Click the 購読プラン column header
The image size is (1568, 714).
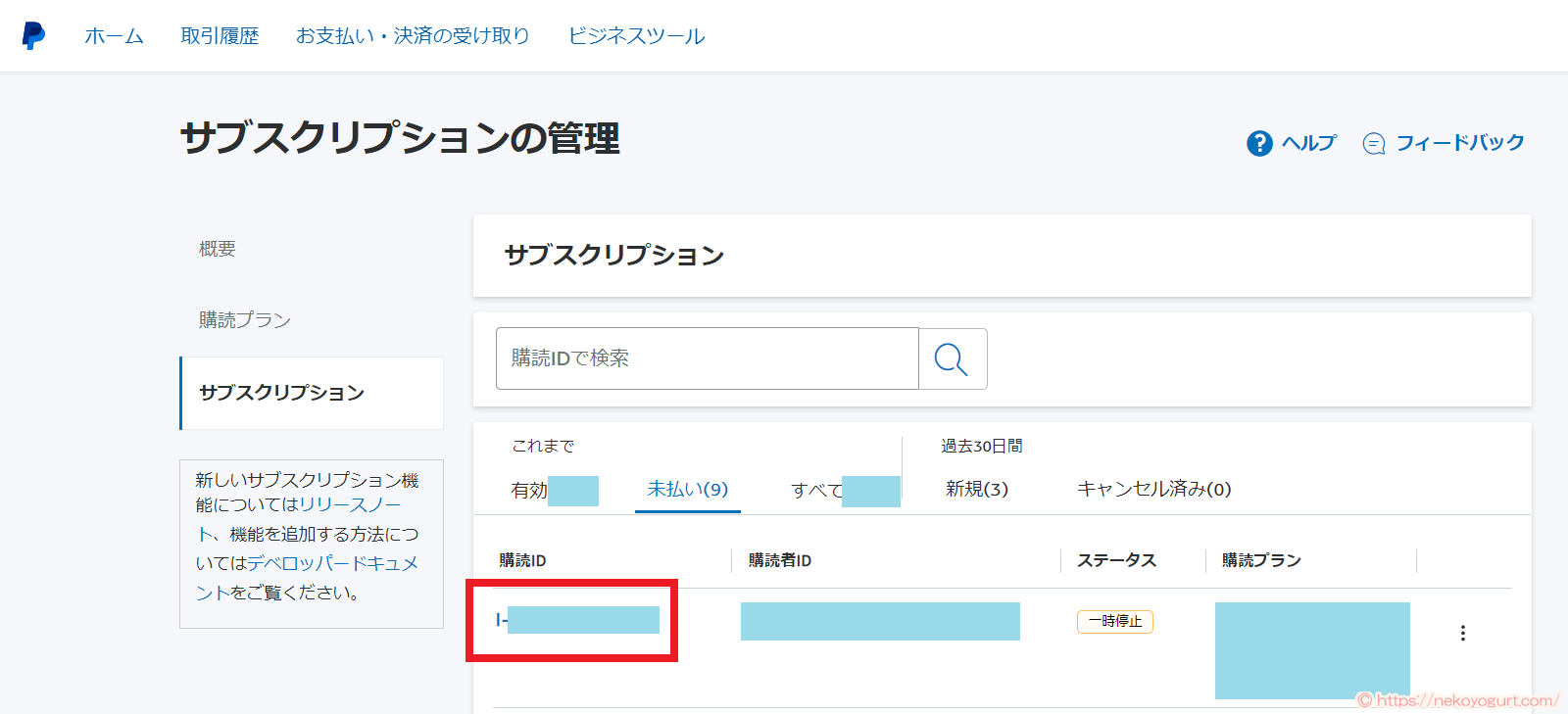[x=1261, y=560]
